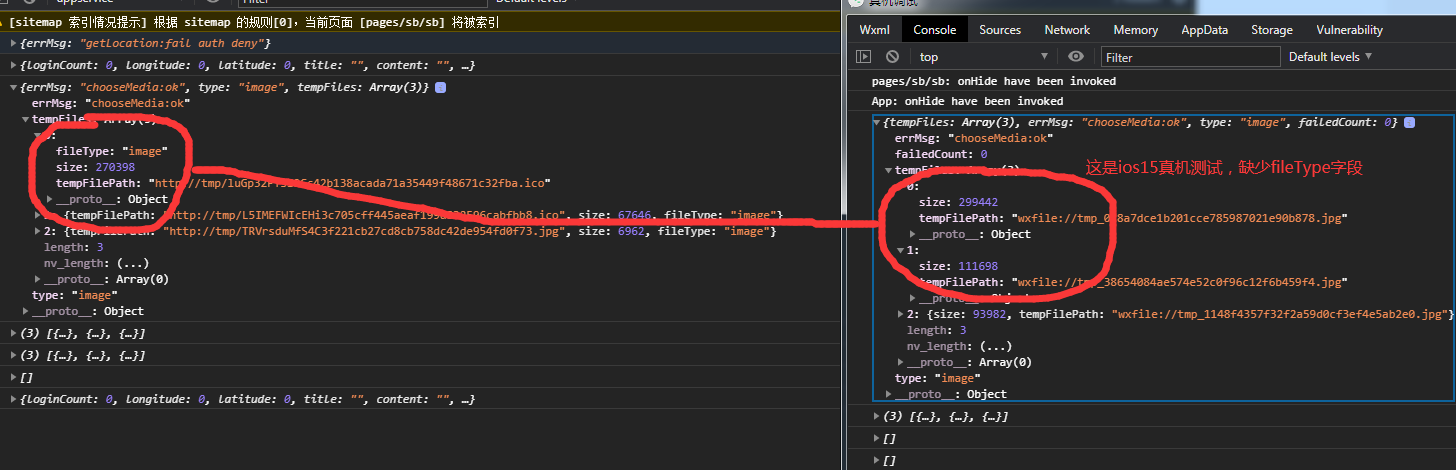Expand last LoginCount object in left console

coord(13,399)
